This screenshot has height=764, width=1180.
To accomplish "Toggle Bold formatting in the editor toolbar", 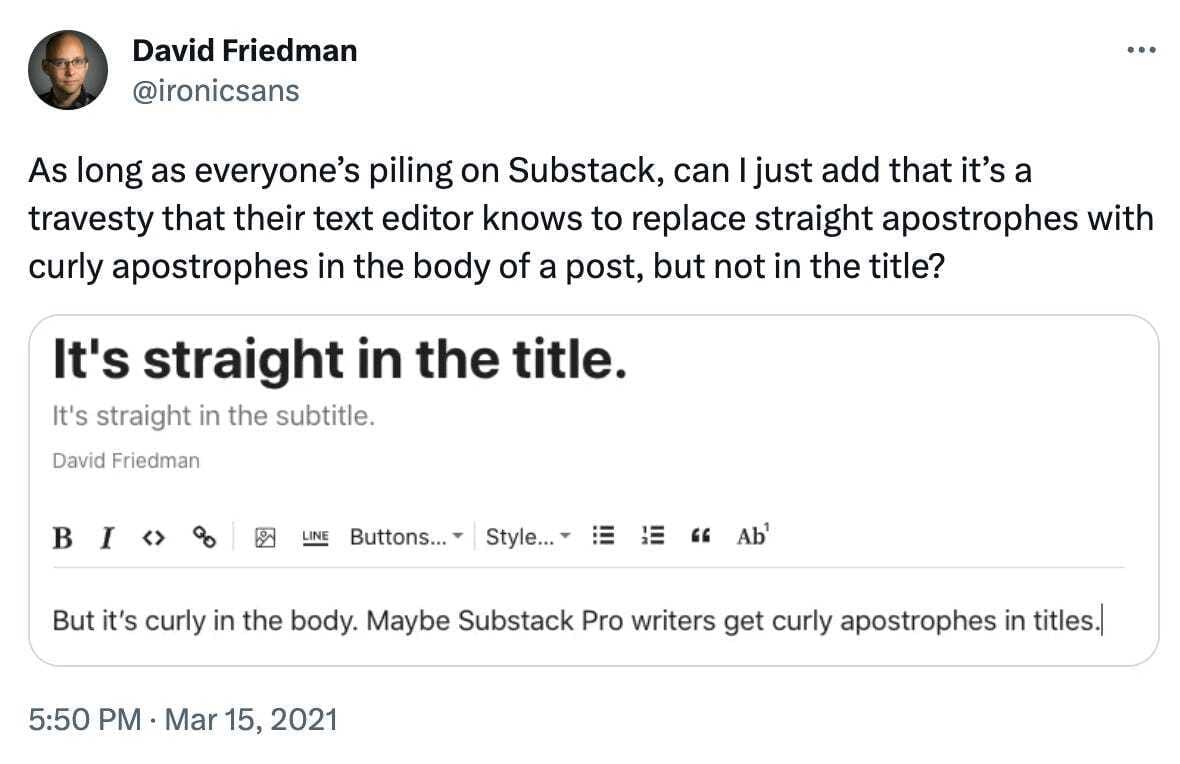I will coord(62,537).
